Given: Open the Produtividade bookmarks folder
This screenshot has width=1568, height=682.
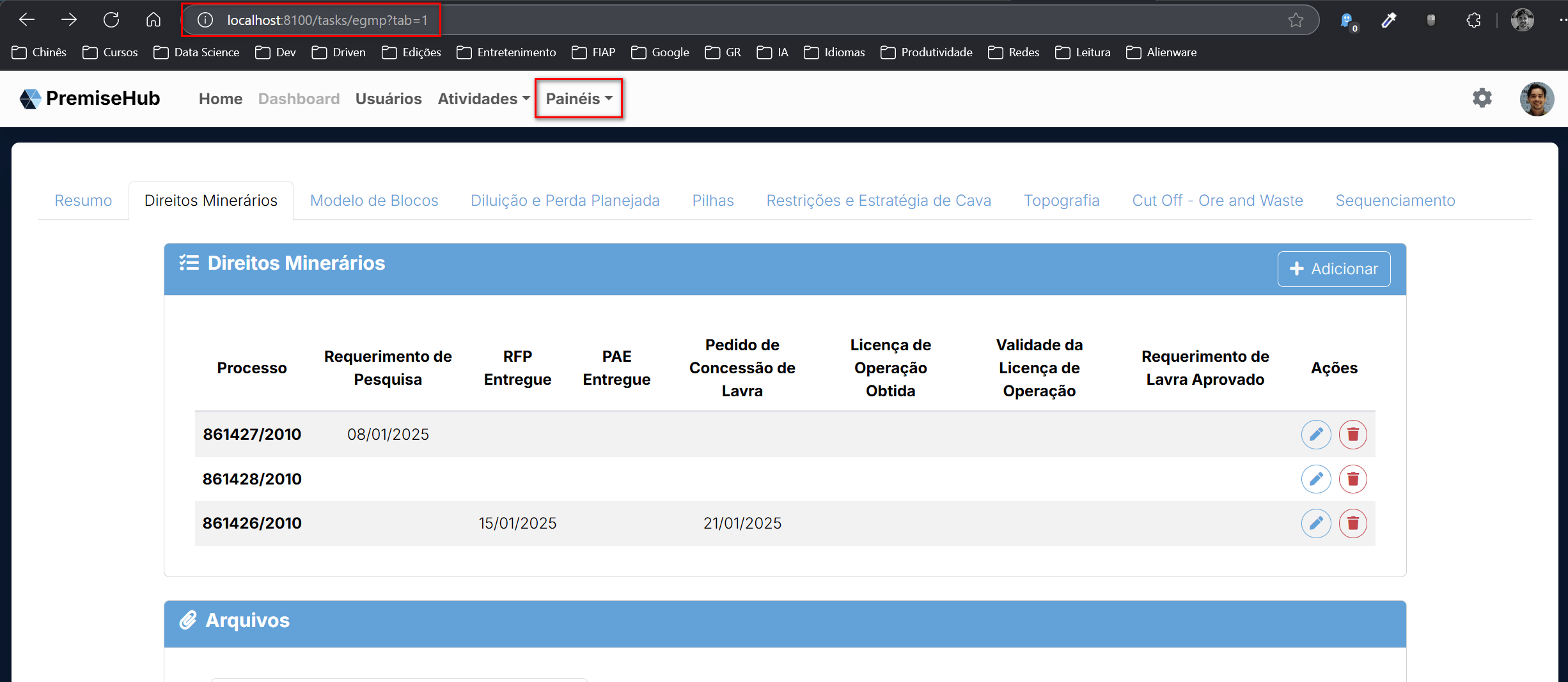Looking at the screenshot, I should (926, 52).
